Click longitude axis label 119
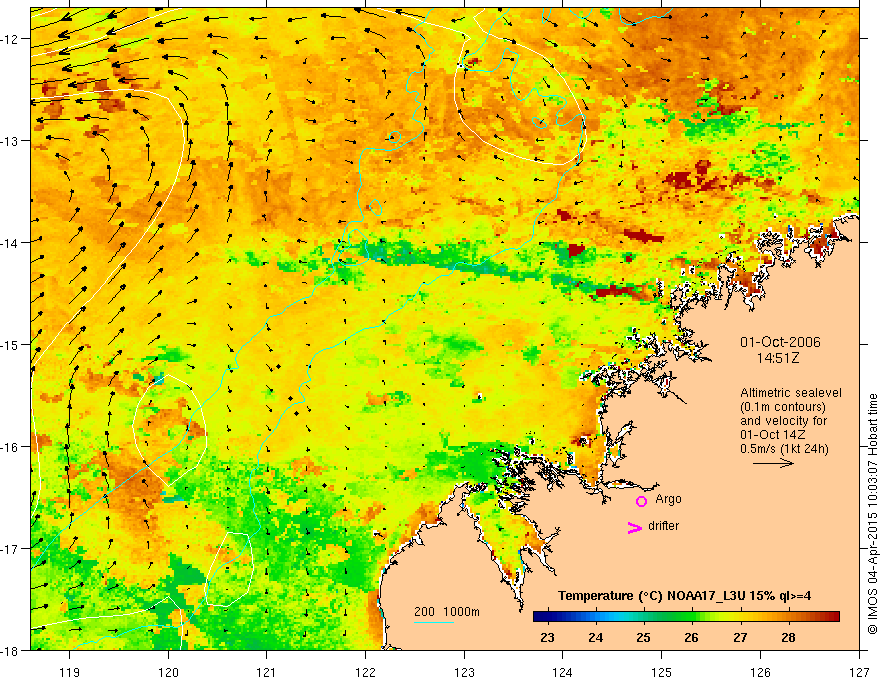The height and width of the screenshot is (680, 880). pyautogui.click(x=70, y=672)
